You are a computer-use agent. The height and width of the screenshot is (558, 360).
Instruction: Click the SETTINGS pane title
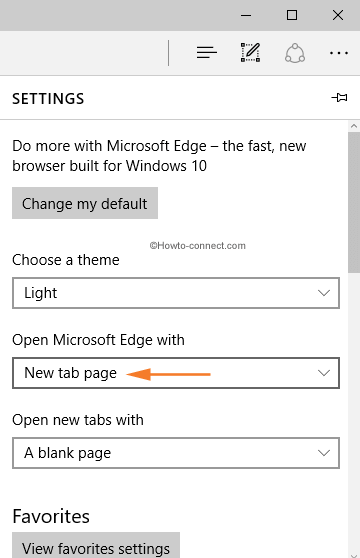(48, 99)
